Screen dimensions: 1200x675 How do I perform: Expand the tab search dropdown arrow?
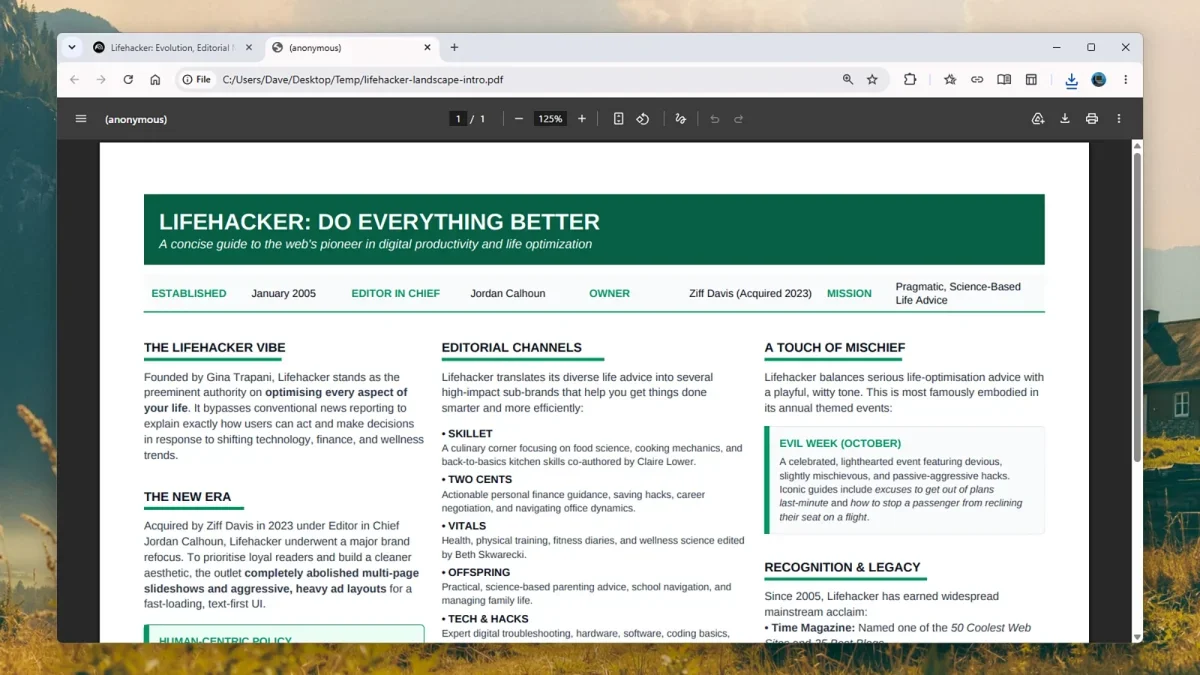[72, 47]
